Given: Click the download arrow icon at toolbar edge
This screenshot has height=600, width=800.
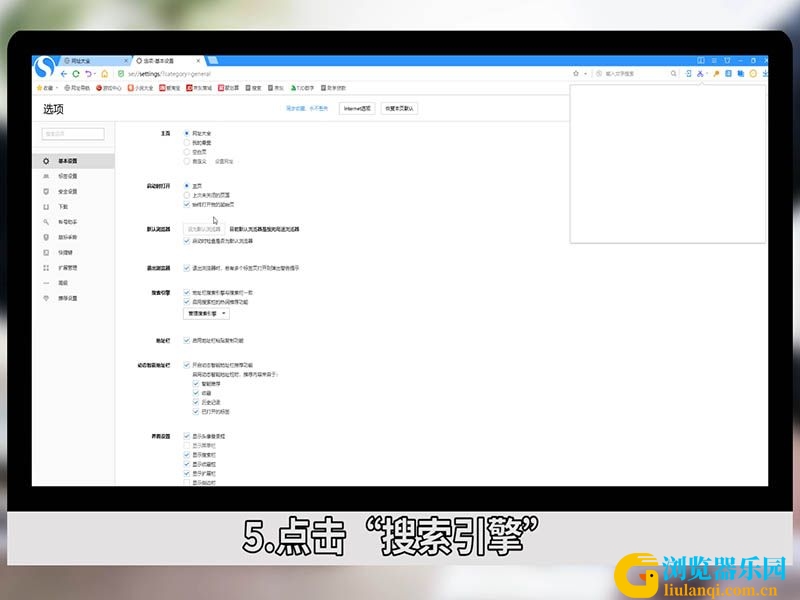Looking at the screenshot, I should click(765, 73).
